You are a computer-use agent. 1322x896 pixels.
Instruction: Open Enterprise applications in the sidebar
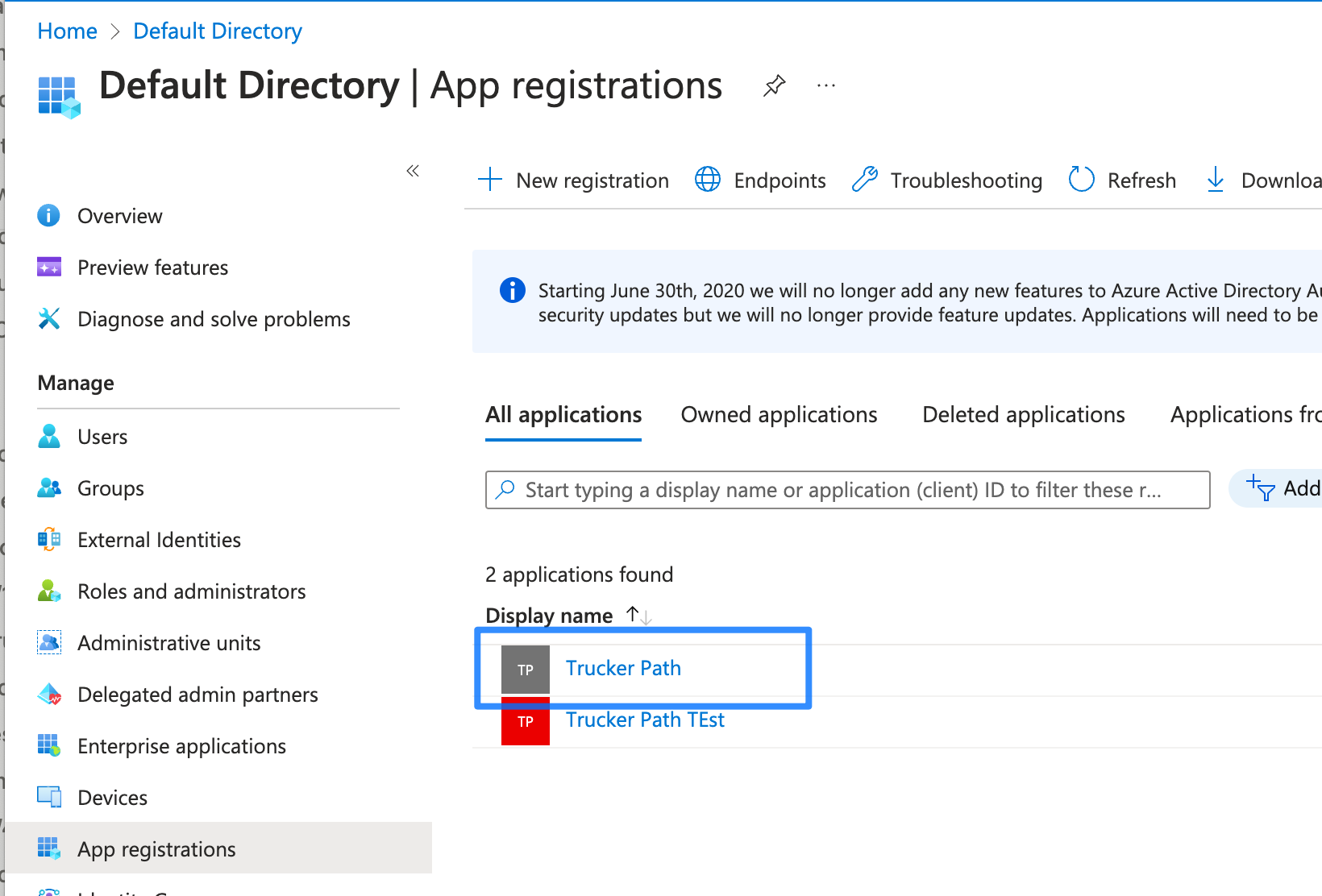tap(181, 746)
